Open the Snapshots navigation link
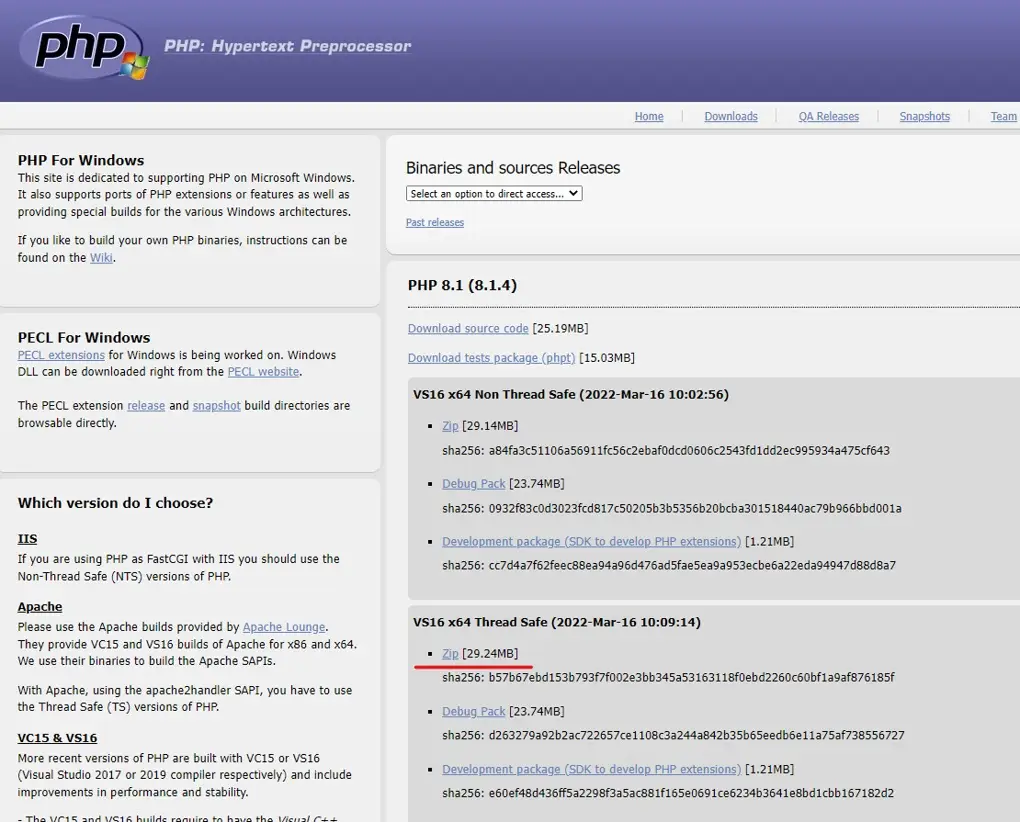 click(x=924, y=116)
